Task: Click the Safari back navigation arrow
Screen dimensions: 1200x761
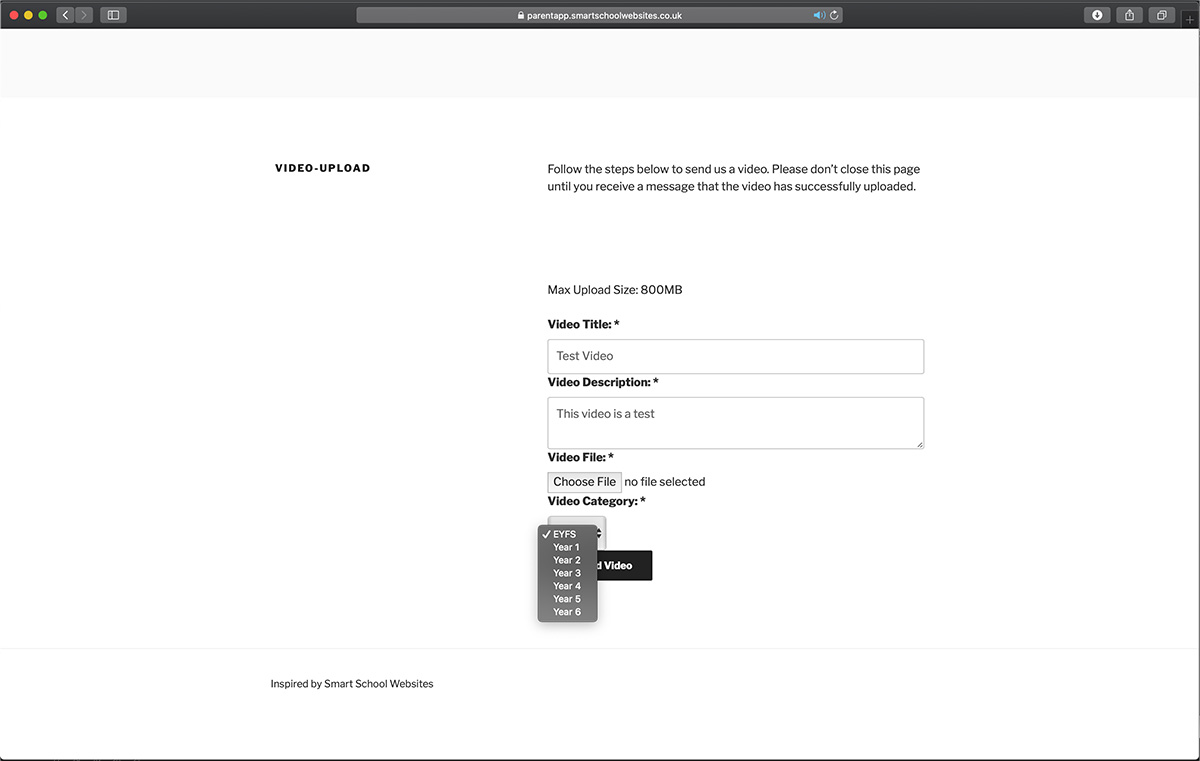Action: [x=65, y=15]
